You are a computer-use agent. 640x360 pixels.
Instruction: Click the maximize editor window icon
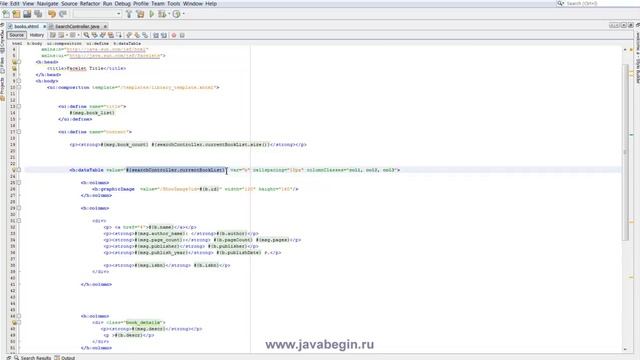[x=631, y=25]
